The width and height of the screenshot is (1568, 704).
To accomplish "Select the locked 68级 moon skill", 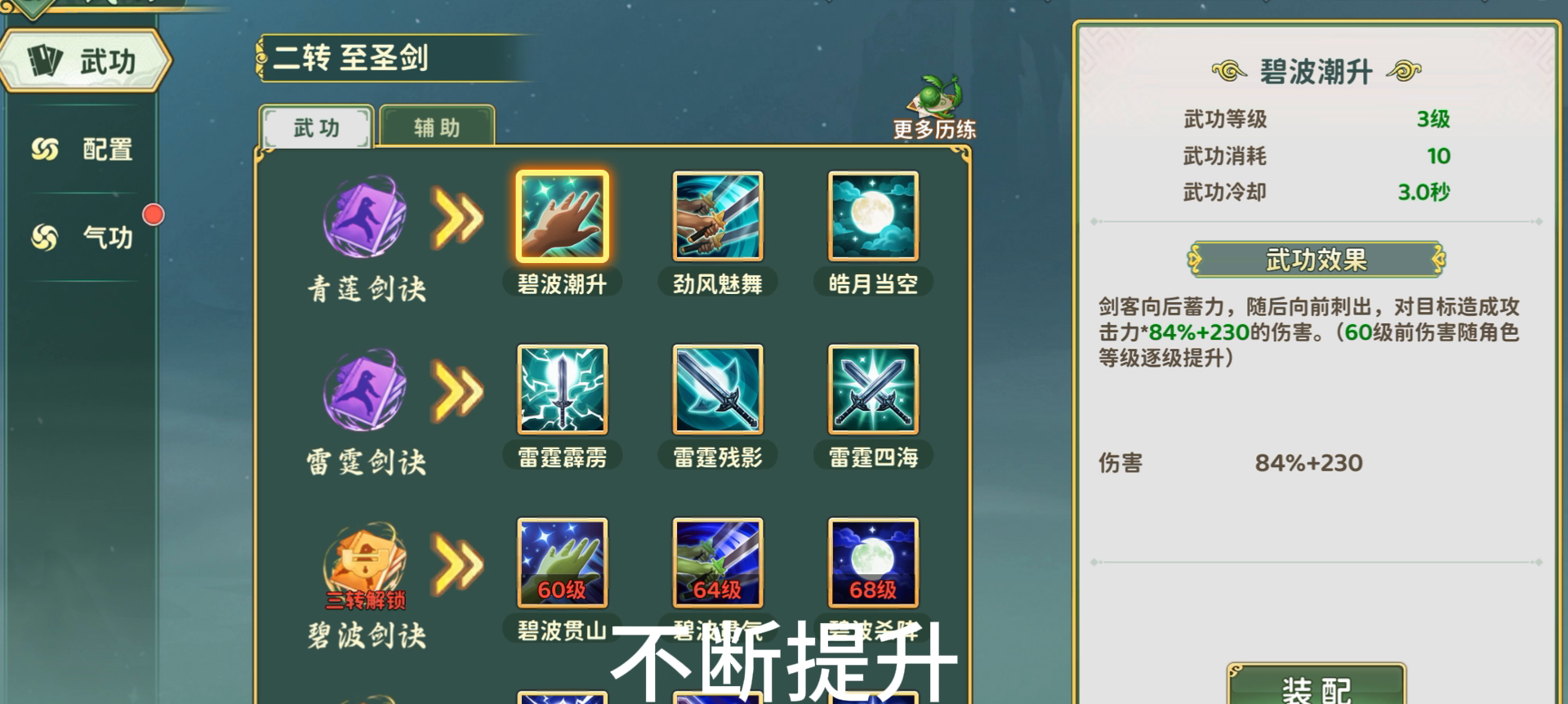I will pyautogui.click(x=873, y=563).
